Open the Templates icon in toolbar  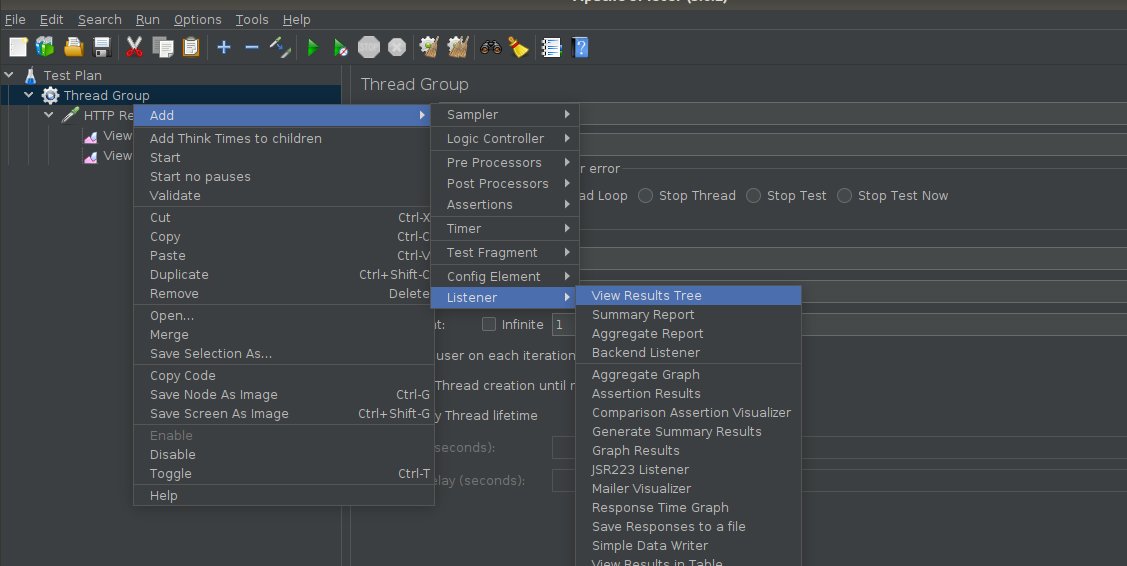pos(45,47)
